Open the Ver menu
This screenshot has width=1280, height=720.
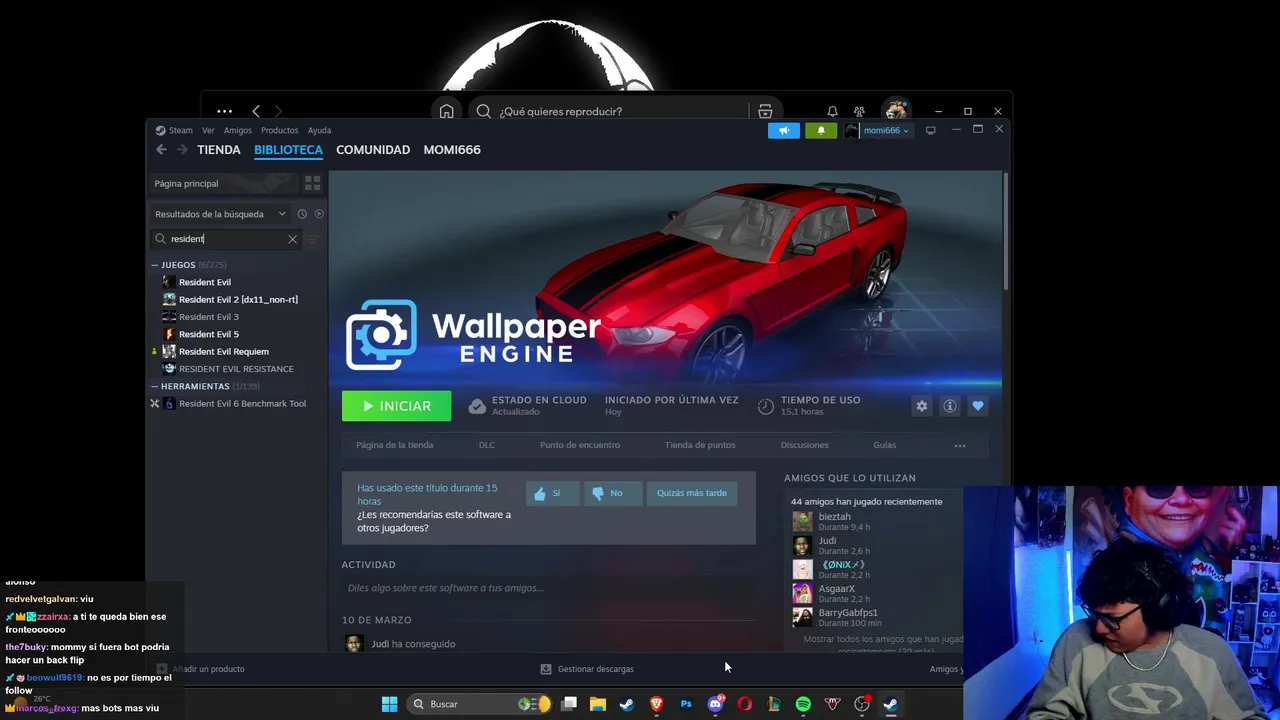[x=208, y=130]
